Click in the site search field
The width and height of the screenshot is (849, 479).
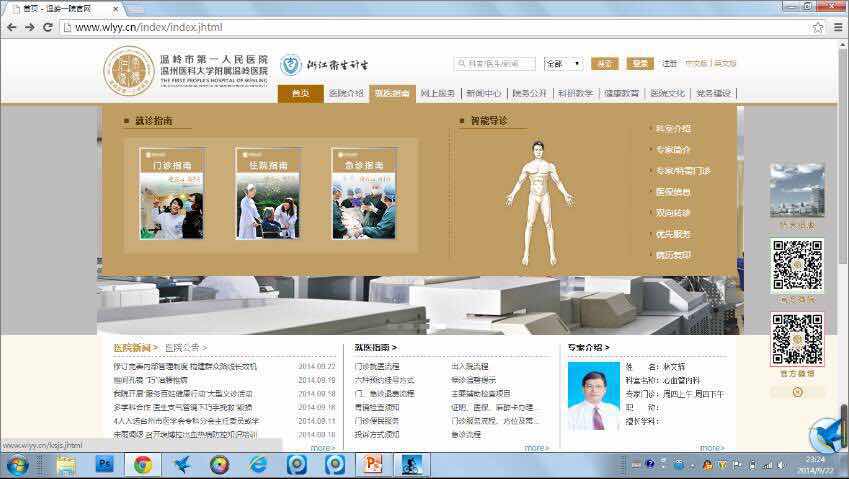coord(495,64)
